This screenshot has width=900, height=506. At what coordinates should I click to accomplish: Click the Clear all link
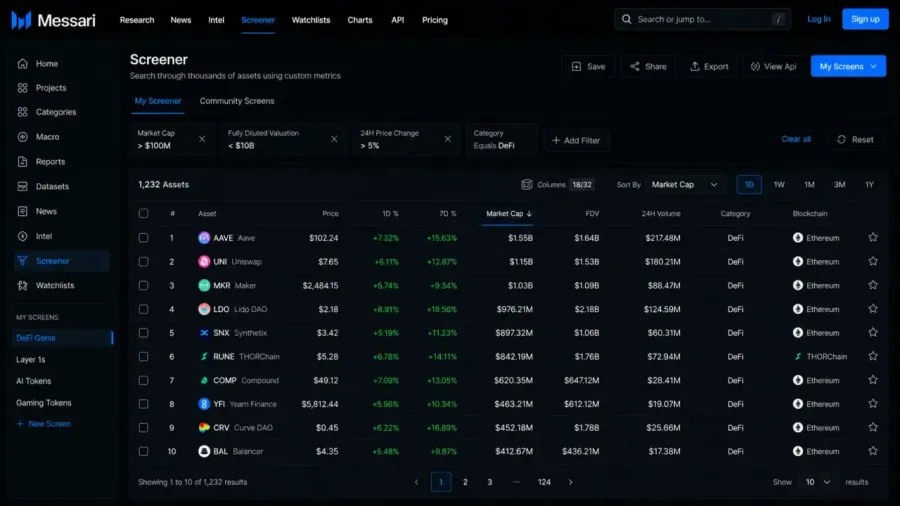796,139
